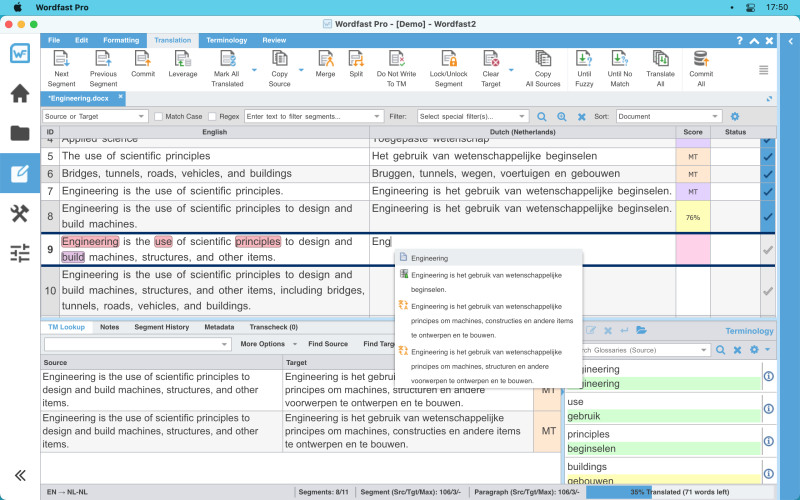Image resolution: width=800 pixels, height=500 pixels.
Task: Click the Copy Source icon
Action: pos(279,59)
